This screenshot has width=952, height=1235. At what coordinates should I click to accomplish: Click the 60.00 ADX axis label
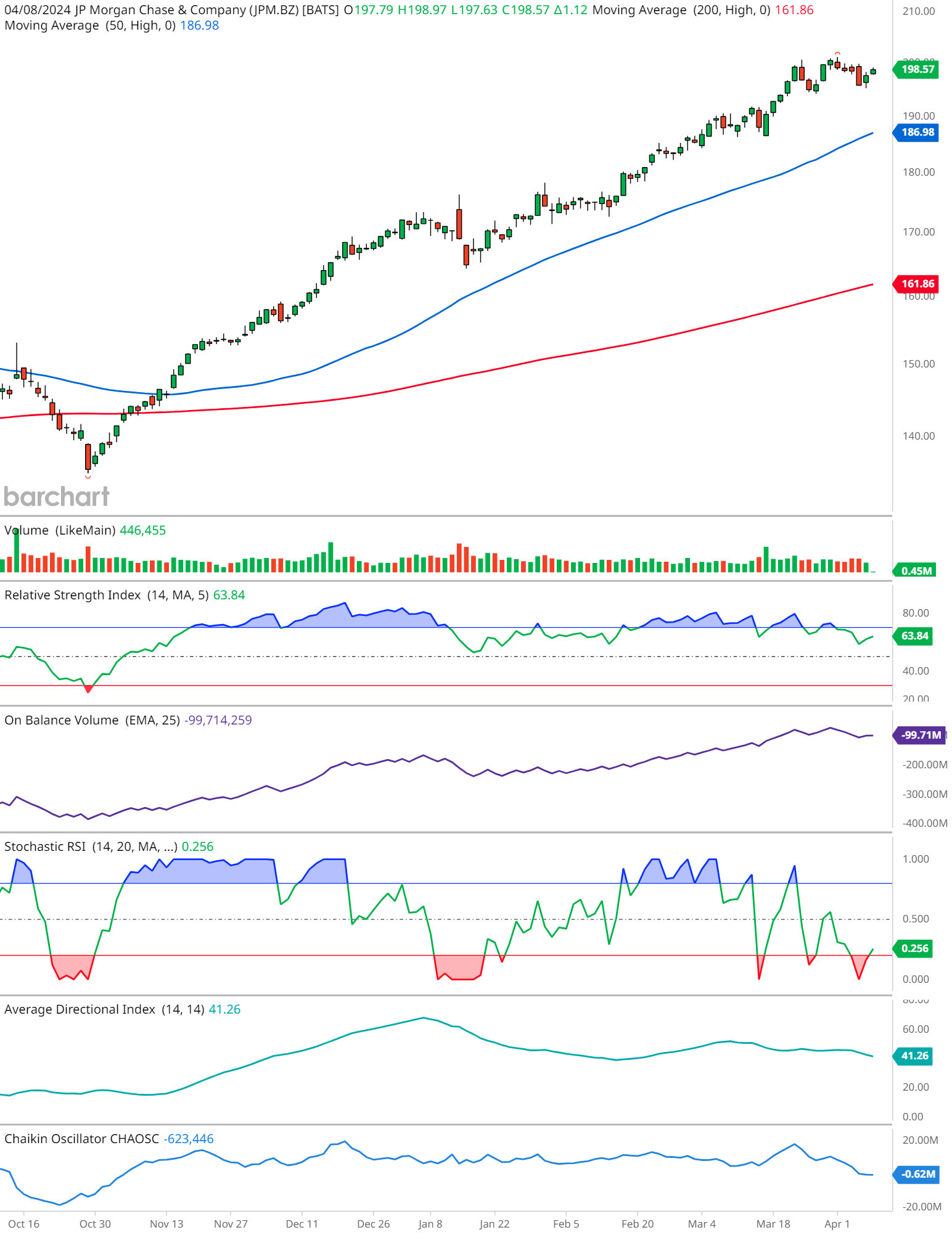point(916,1029)
